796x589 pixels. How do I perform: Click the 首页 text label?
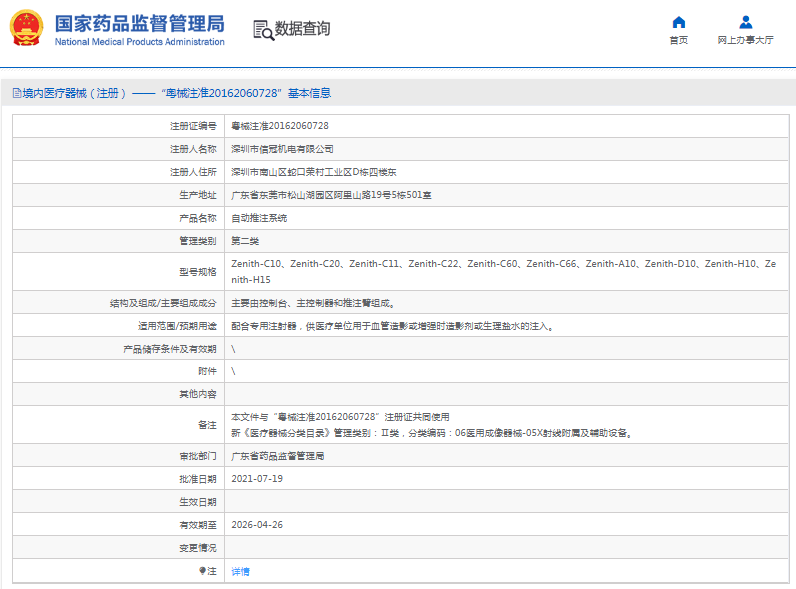click(678, 41)
